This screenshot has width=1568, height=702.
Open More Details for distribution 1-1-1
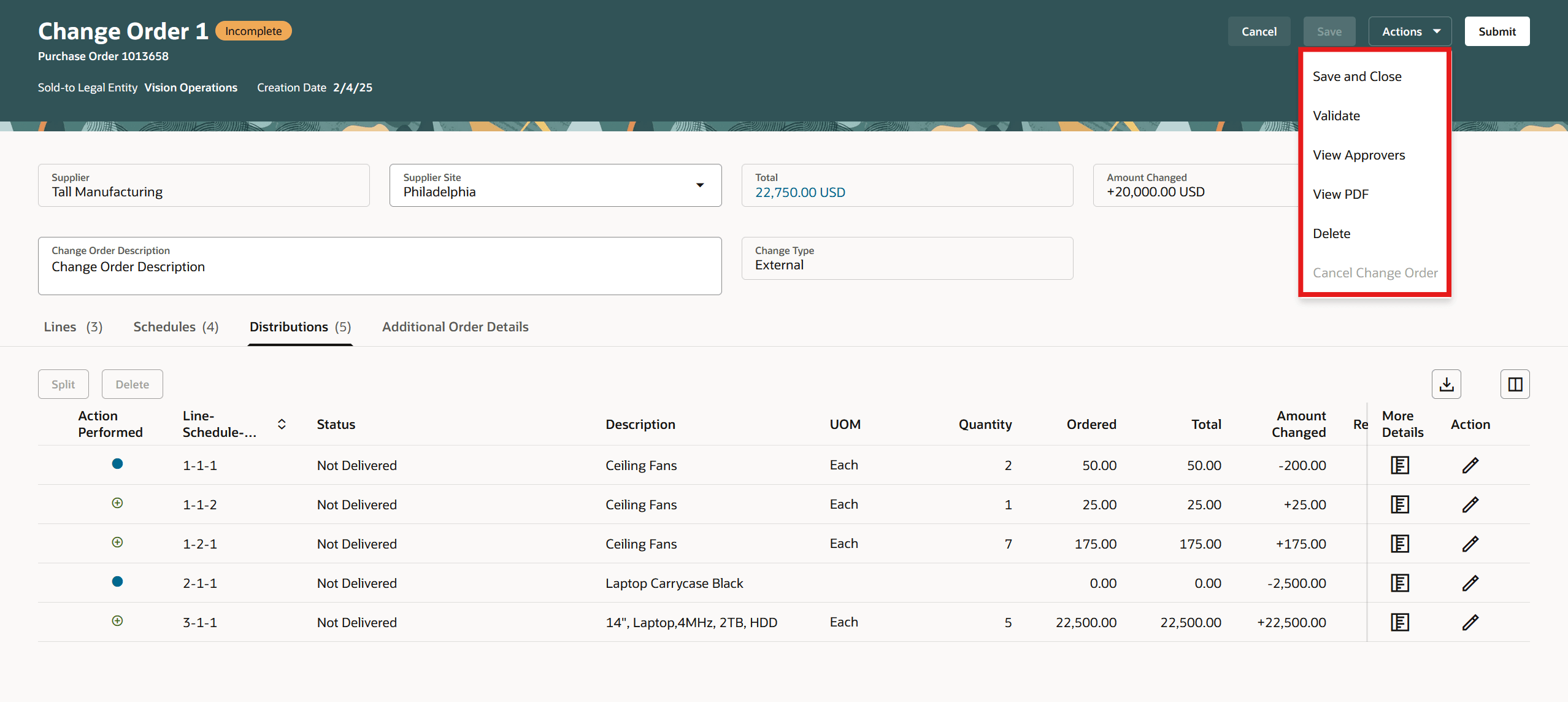(1399, 465)
